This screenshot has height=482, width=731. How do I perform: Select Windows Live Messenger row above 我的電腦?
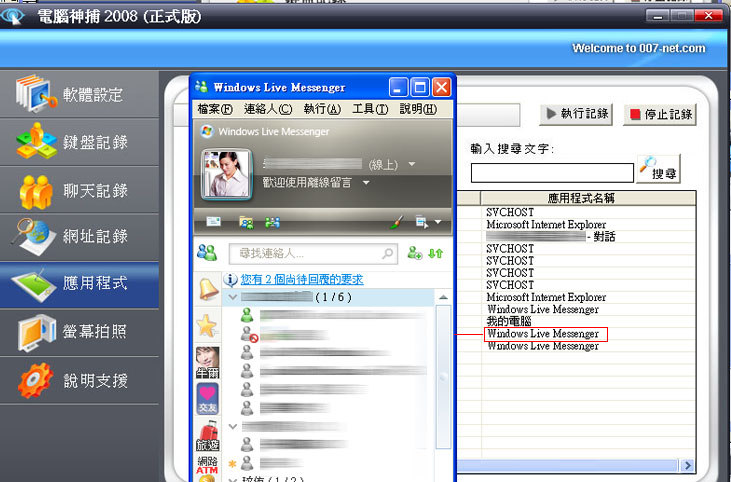(588, 309)
